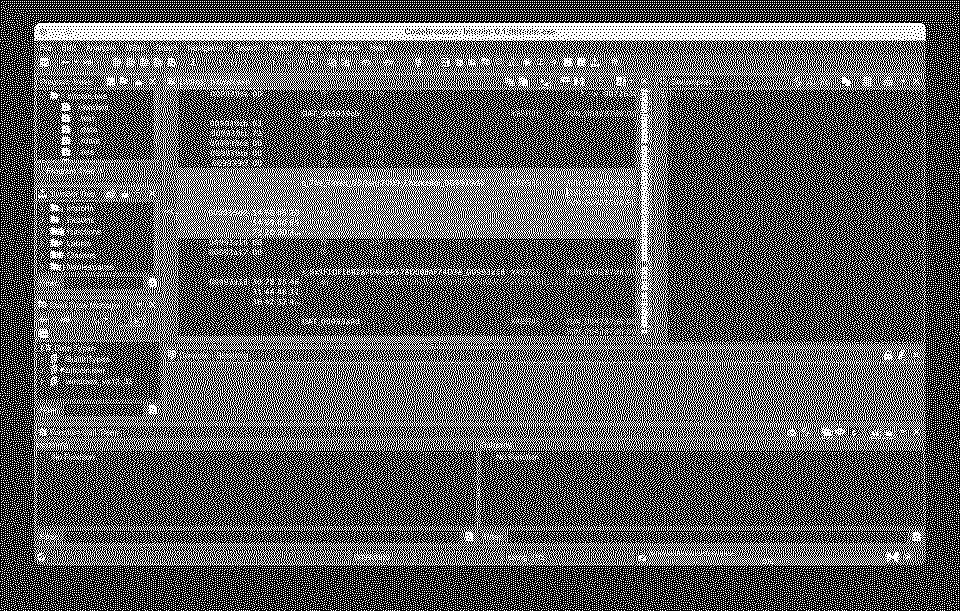Expand the Functions node in Symbol Tree
This screenshot has width=960, height=611.
click(x=45, y=231)
